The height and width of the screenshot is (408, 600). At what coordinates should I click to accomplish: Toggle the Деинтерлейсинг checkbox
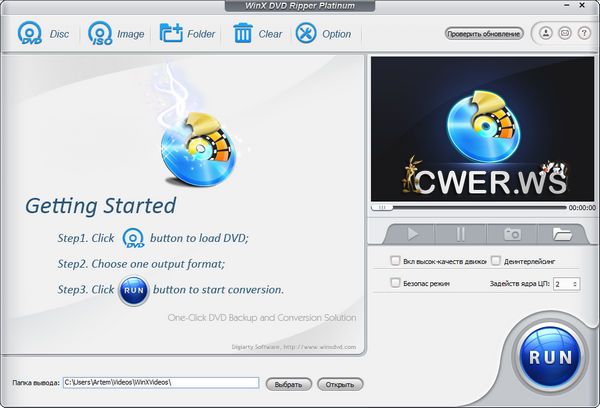[495, 261]
